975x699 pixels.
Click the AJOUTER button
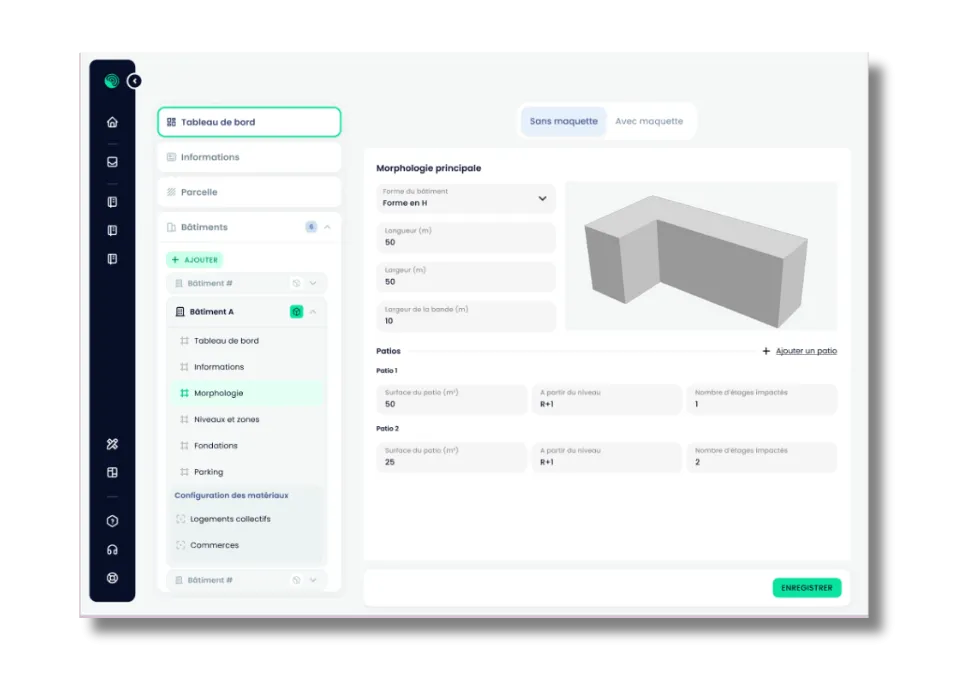pos(195,259)
